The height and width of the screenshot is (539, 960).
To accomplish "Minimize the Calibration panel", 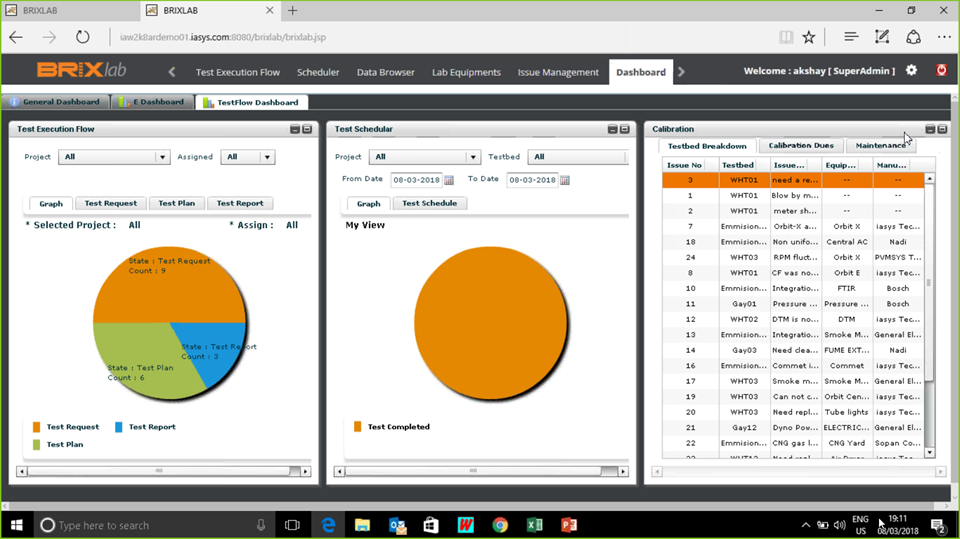I will tap(930, 129).
